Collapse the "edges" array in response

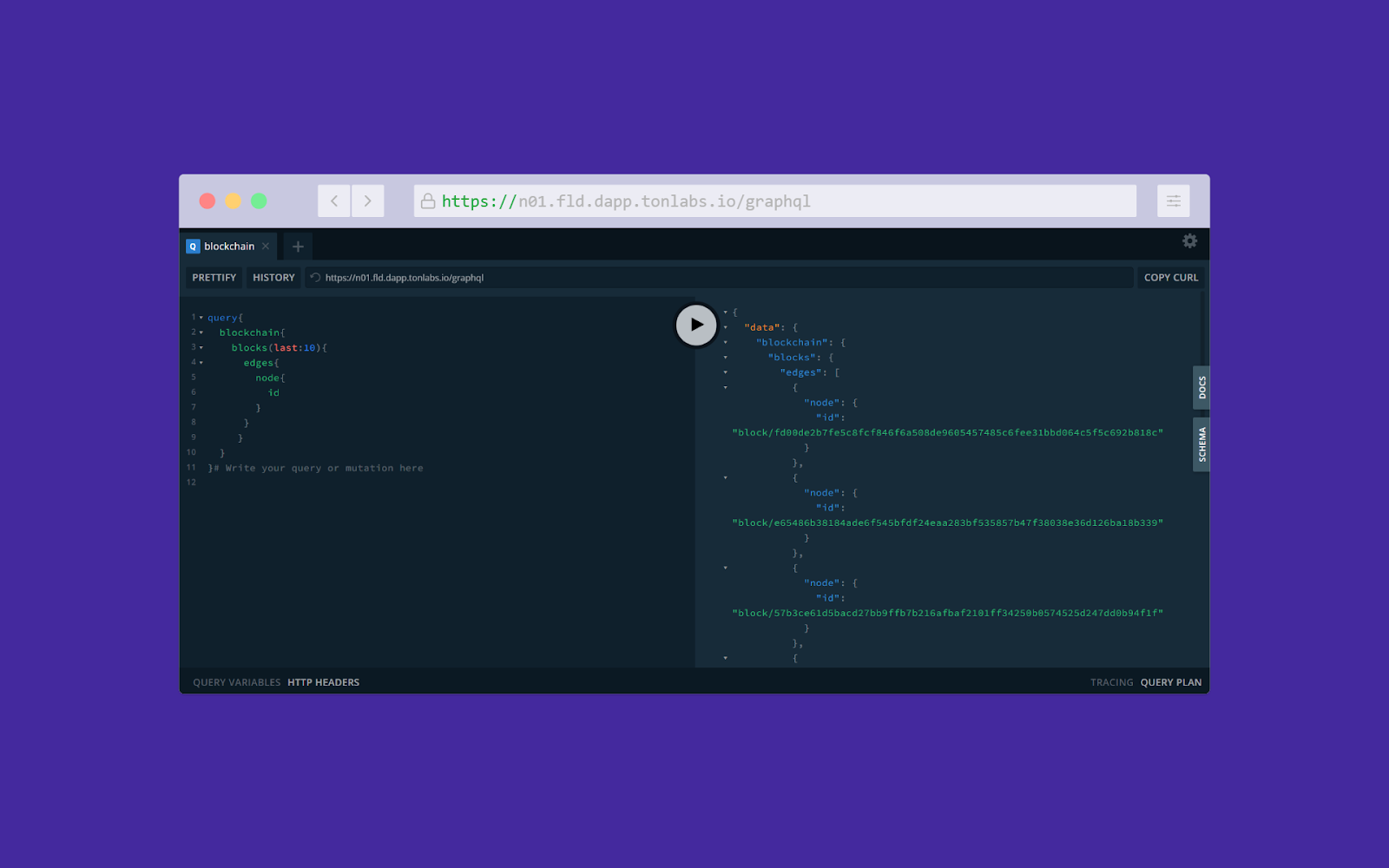726,372
